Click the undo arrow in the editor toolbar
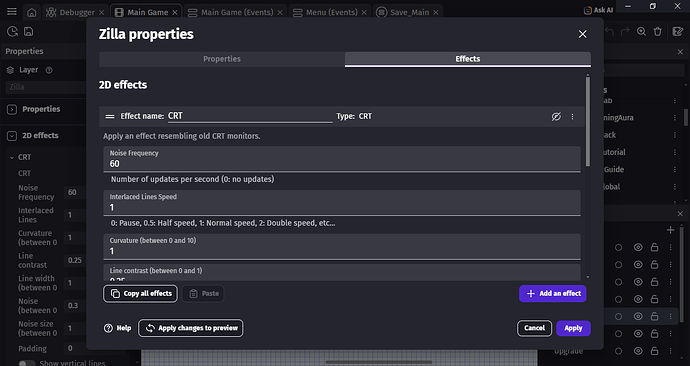This screenshot has height=366, width=690. [609, 31]
